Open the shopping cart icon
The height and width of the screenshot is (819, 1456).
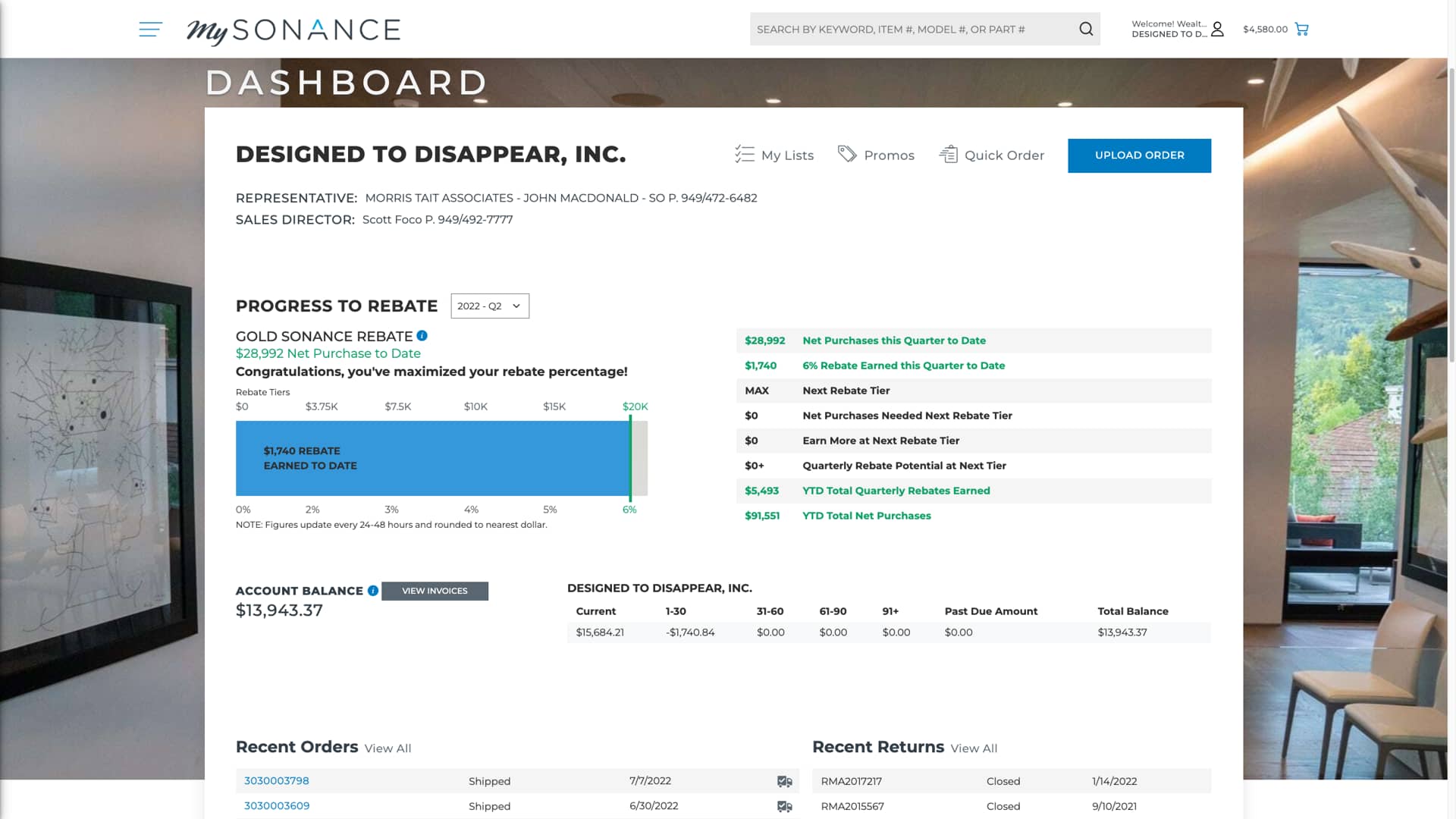point(1302,30)
